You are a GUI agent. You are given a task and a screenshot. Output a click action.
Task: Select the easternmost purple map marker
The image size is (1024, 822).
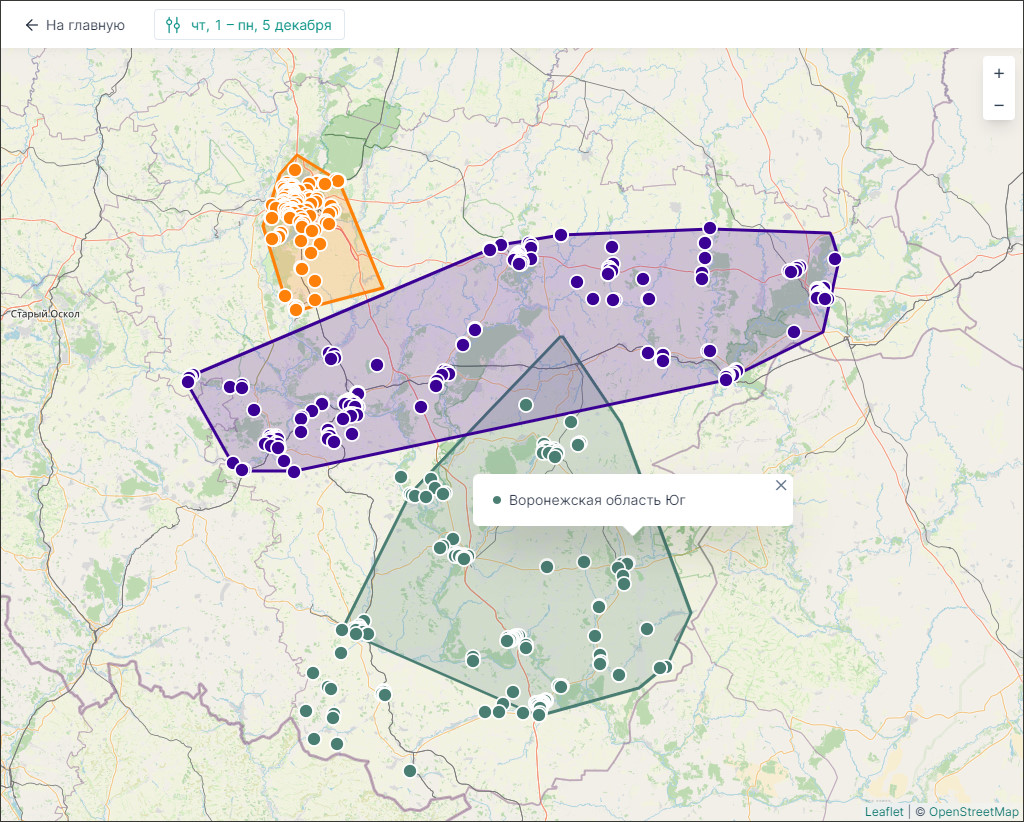[x=834, y=259]
